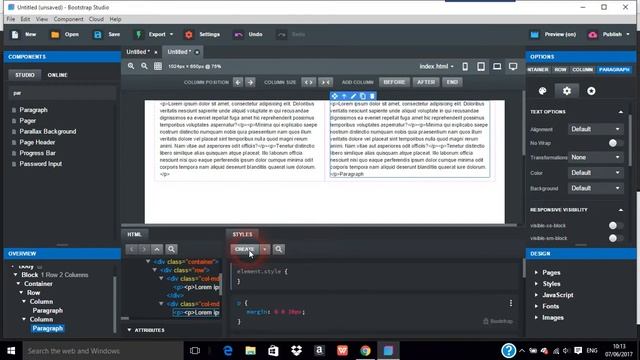Viewport: 640px width, 360px height.
Task: Decrease column size with shrink arrows
Action: point(326,82)
